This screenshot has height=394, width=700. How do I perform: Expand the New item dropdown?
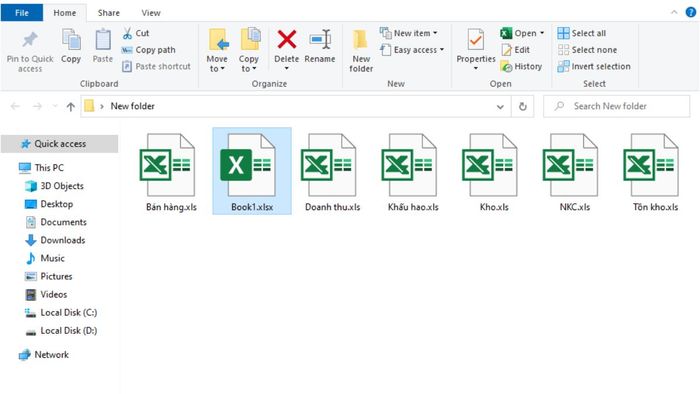[435, 33]
